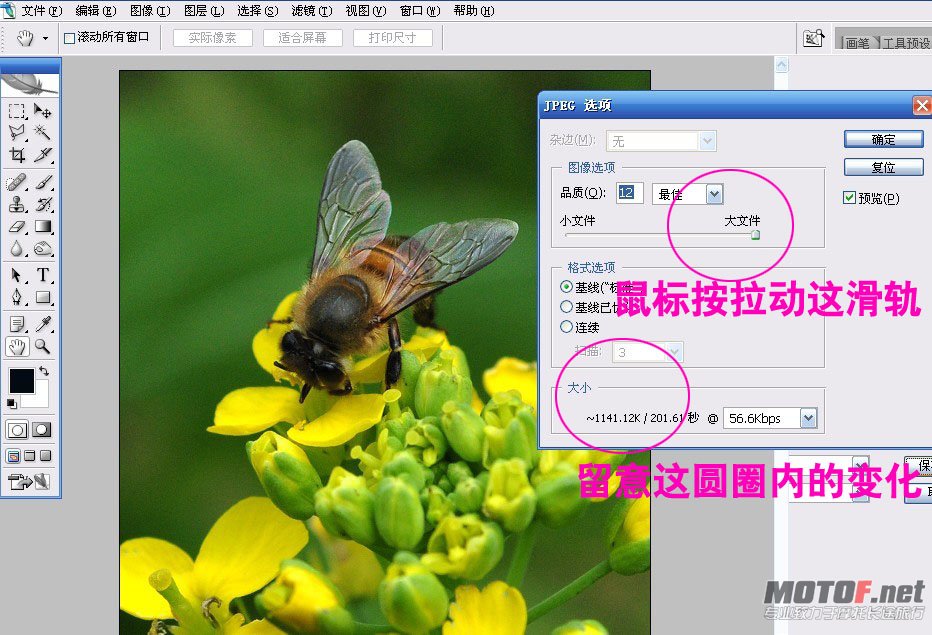The width and height of the screenshot is (932, 635).
Task: Open the 编辑(E) menu
Action: coord(96,11)
